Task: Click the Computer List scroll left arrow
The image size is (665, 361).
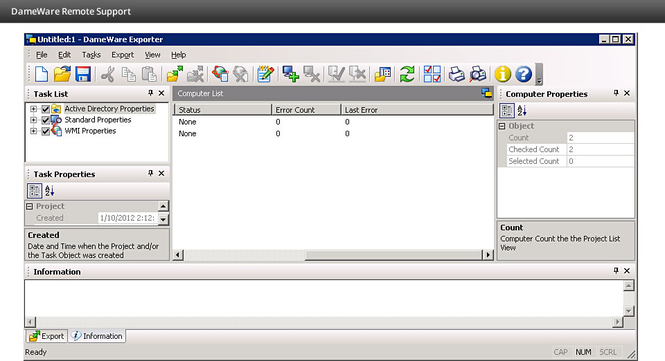Action: pyautogui.click(x=178, y=255)
